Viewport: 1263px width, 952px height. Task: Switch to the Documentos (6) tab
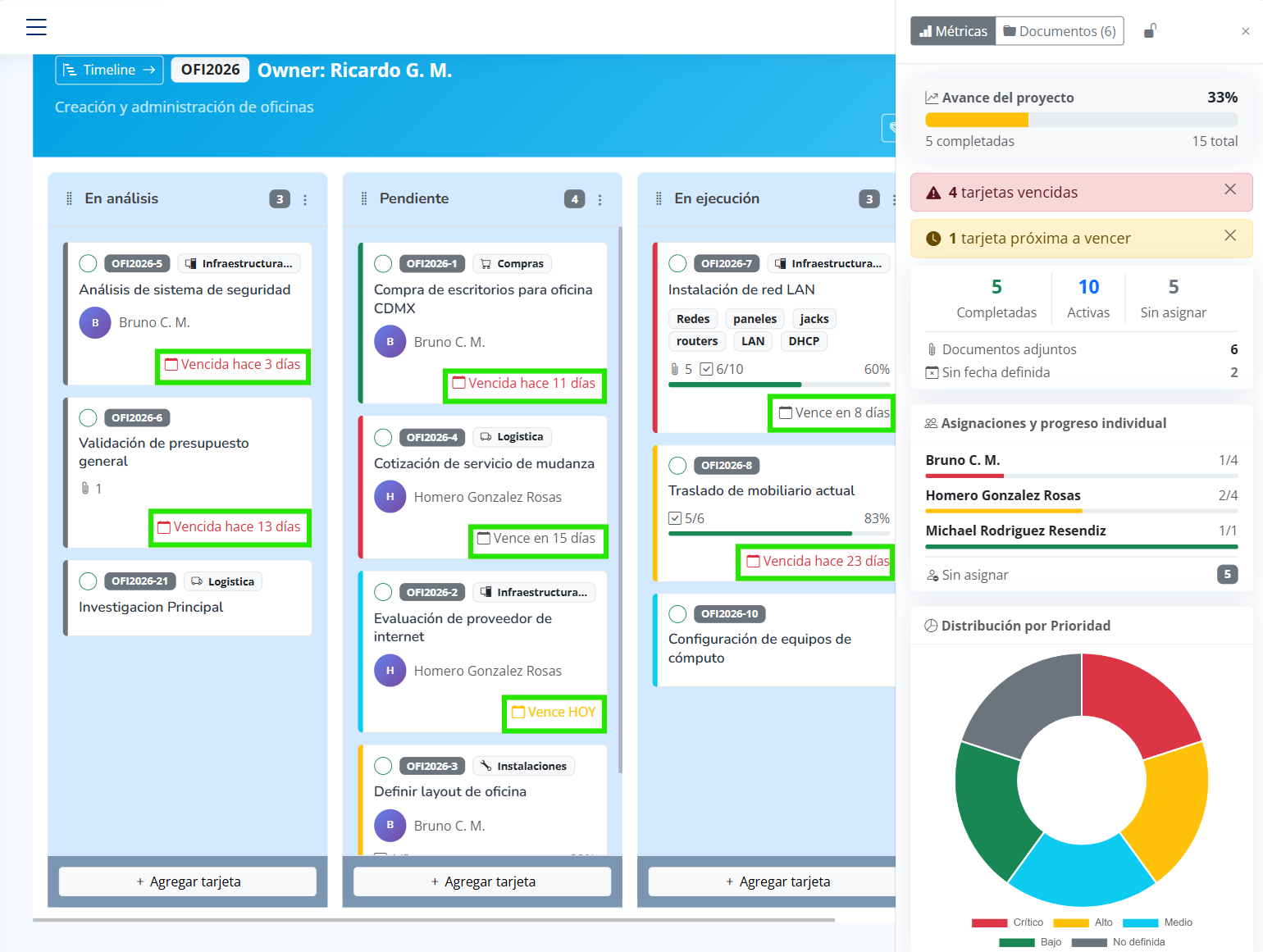pos(1059,31)
